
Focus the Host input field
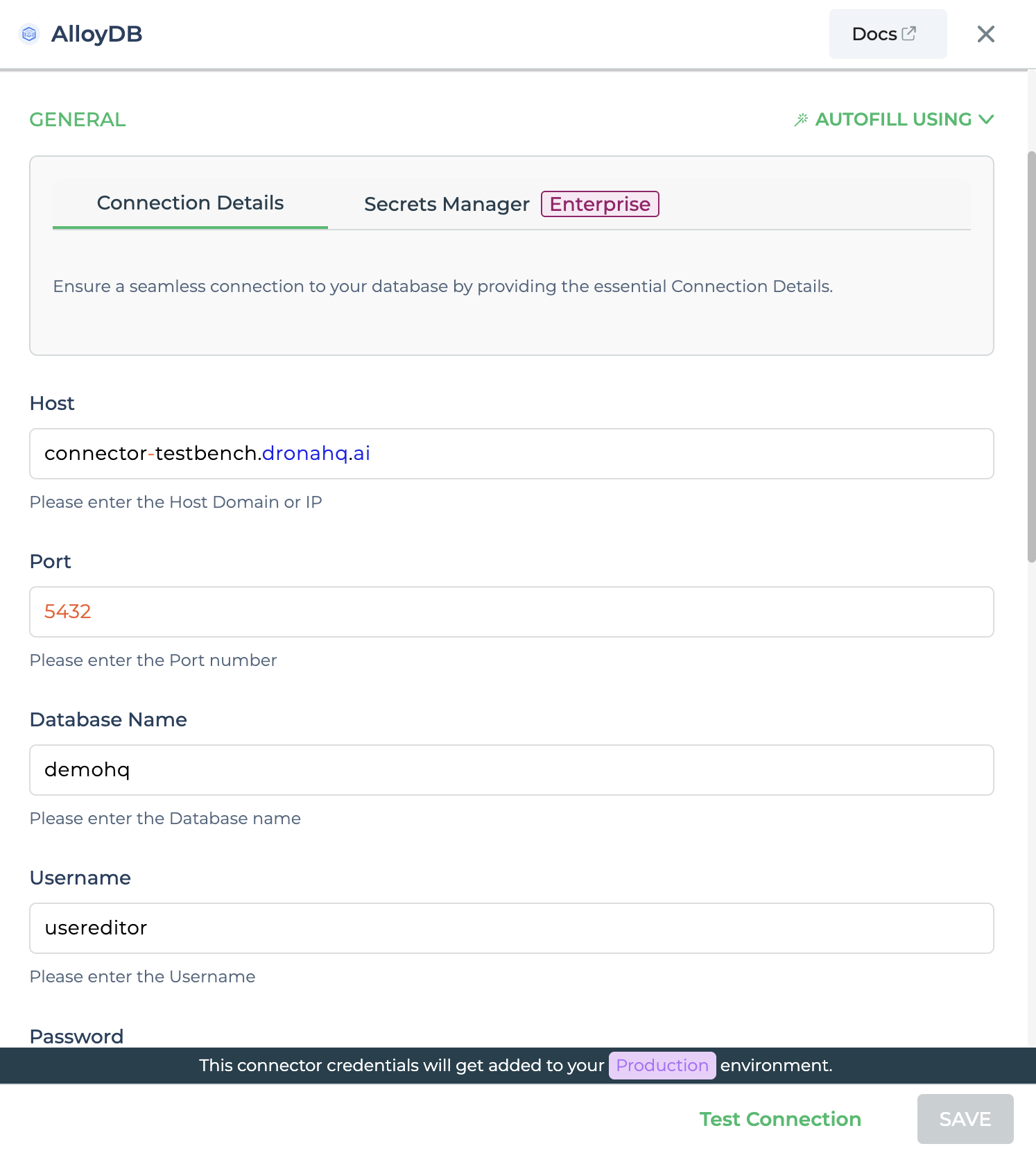(512, 454)
